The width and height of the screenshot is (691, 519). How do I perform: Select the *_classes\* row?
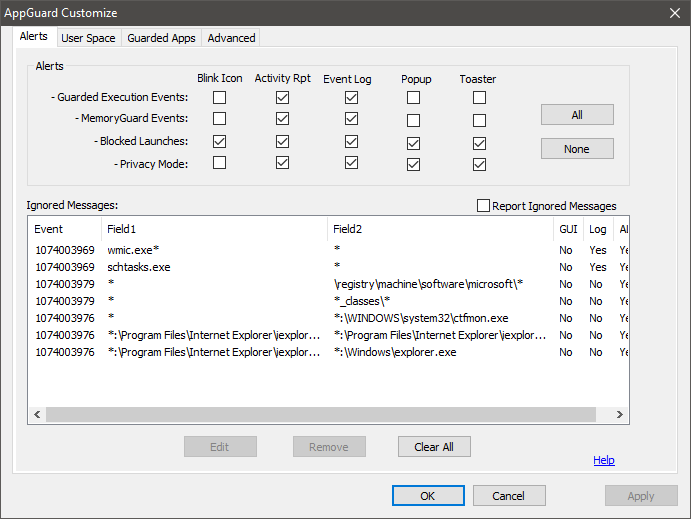pyautogui.click(x=329, y=301)
